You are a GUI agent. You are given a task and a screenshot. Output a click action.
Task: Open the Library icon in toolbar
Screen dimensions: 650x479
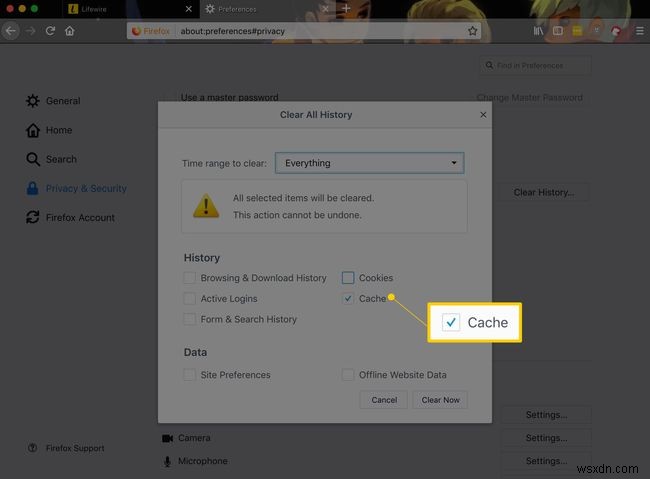click(x=538, y=31)
